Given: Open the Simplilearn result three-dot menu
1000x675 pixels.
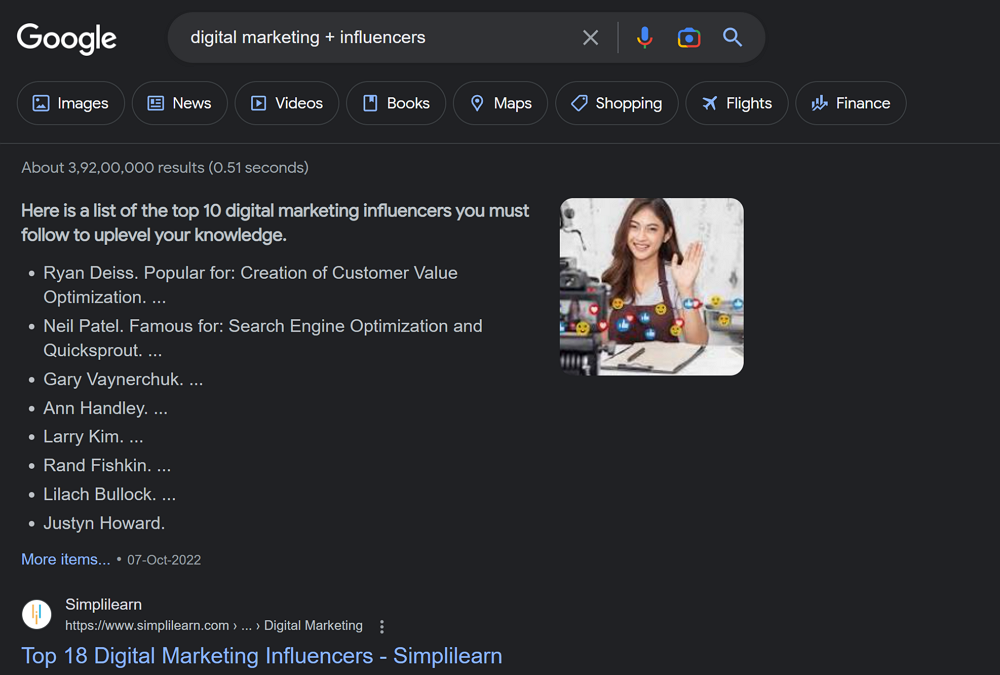Looking at the screenshot, I should coord(382,627).
